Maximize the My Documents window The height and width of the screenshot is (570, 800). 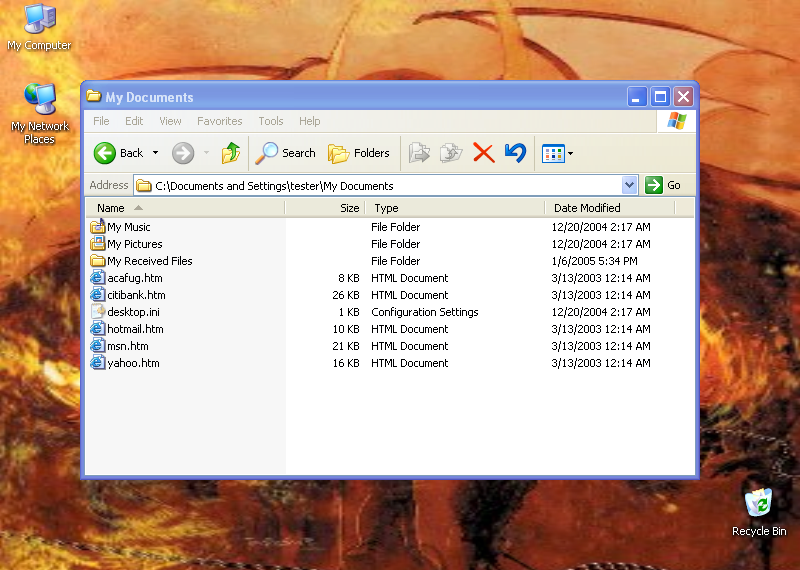[x=660, y=96]
